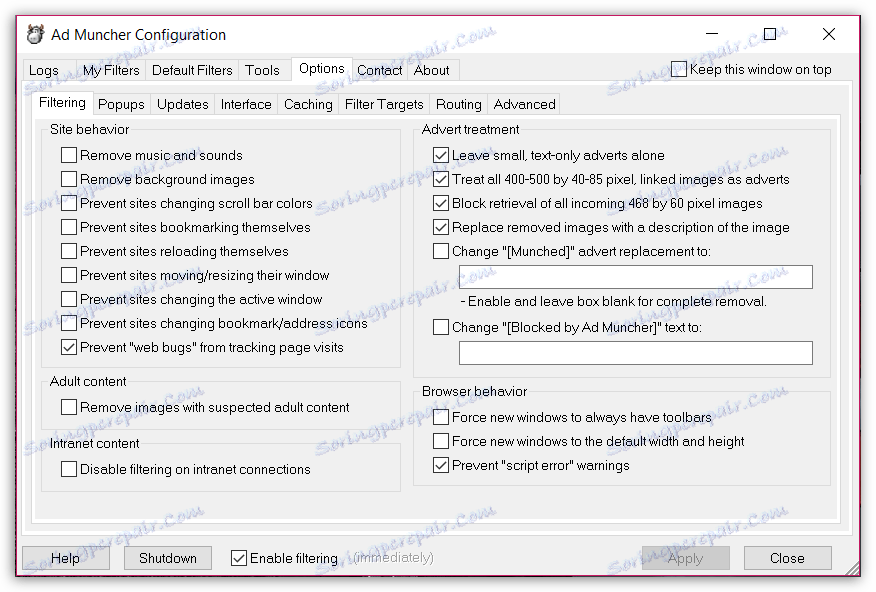This screenshot has width=876, height=592.
Task: Enable Remove music and sounds
Action: (69, 155)
